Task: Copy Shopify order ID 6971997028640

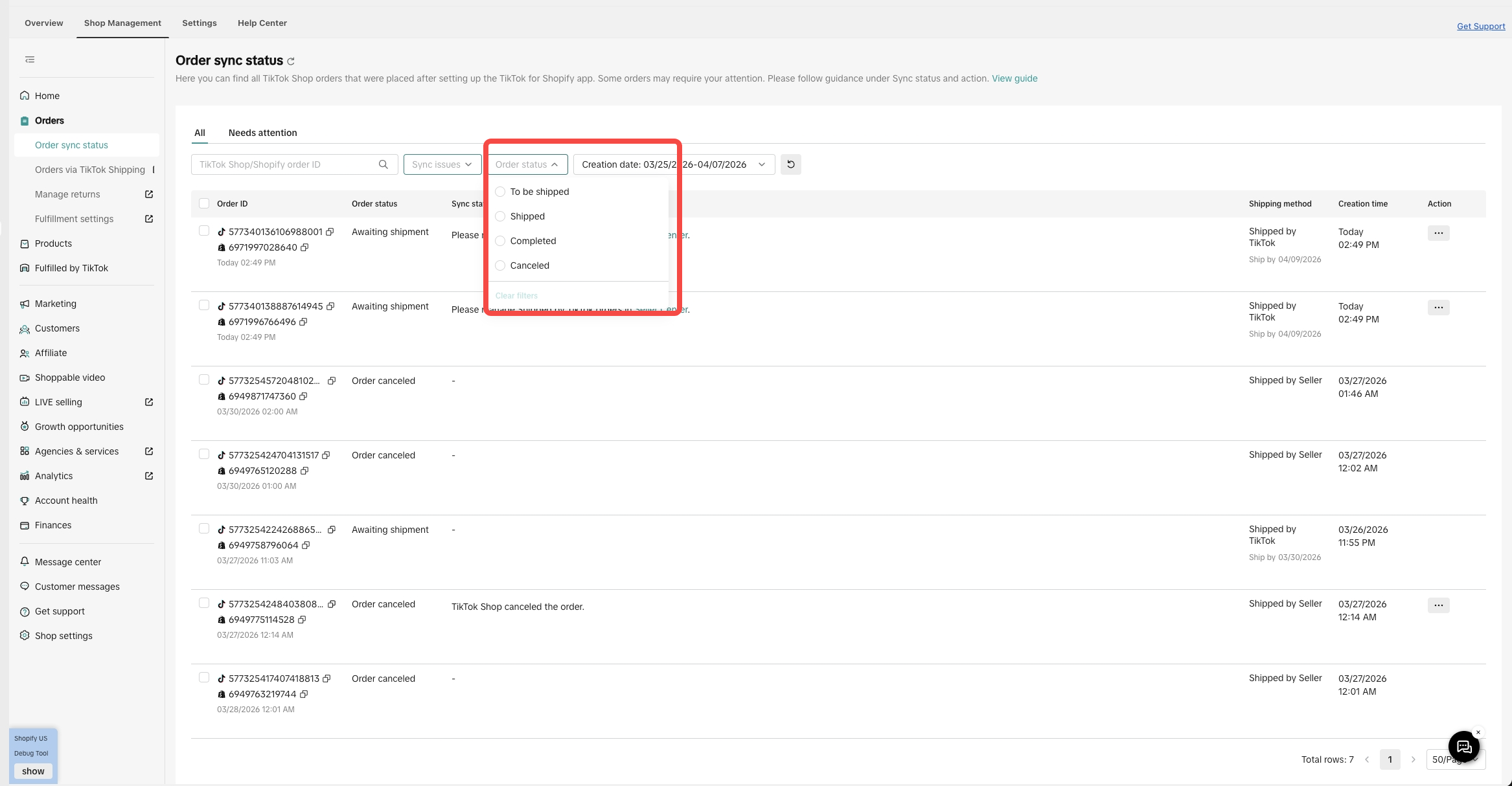Action: pos(304,247)
